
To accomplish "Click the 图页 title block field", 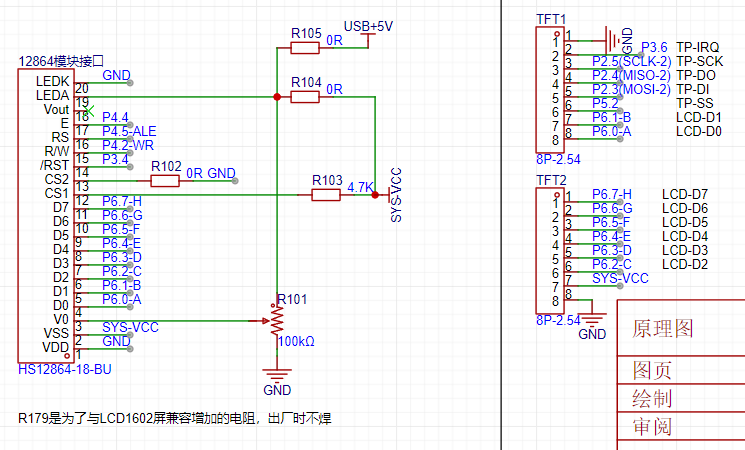I will click(651, 370).
